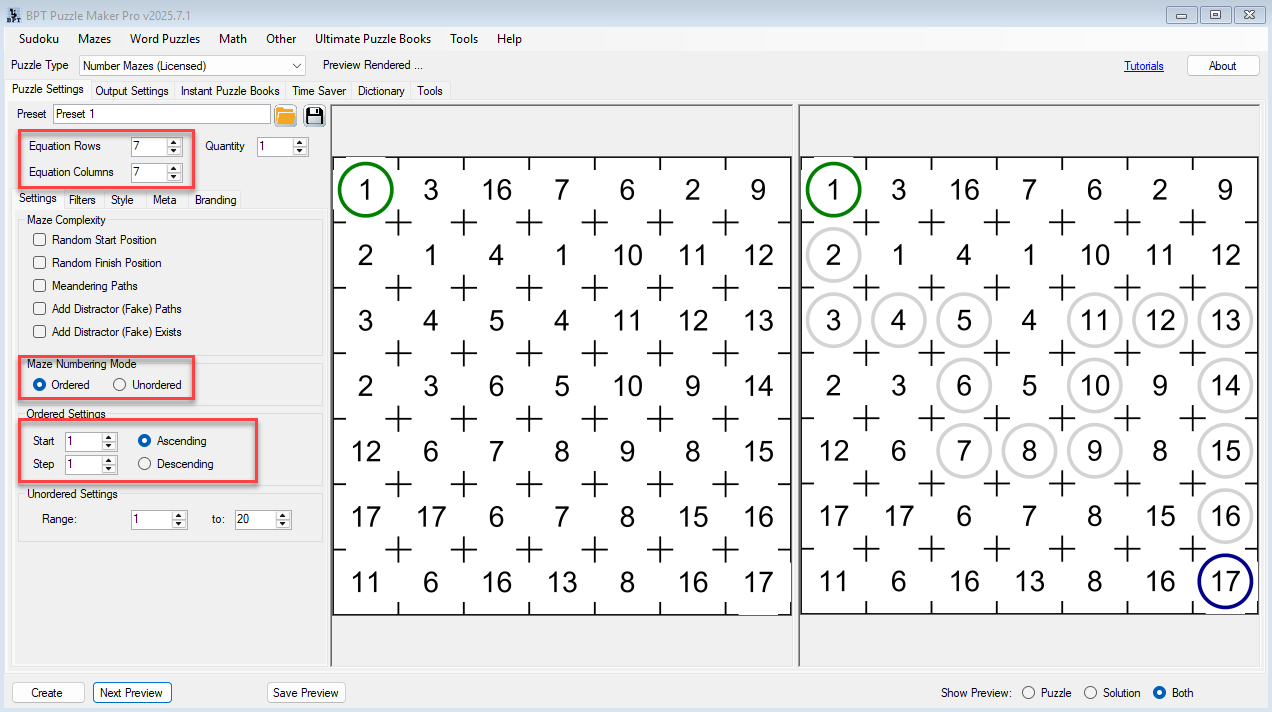
Task: Click the Next Preview button
Action: click(x=131, y=693)
